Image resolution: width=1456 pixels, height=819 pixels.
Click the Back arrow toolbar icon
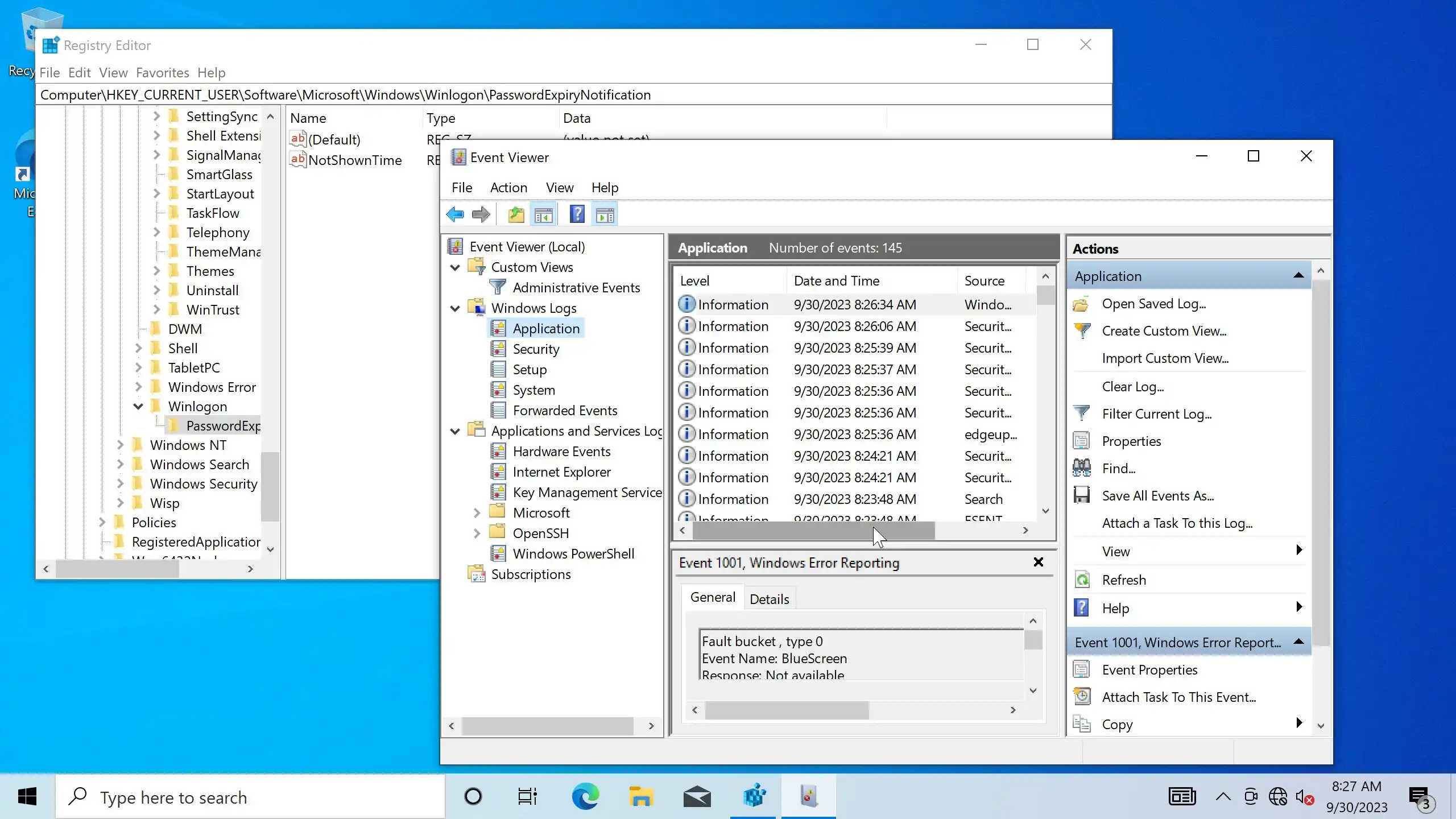point(455,214)
